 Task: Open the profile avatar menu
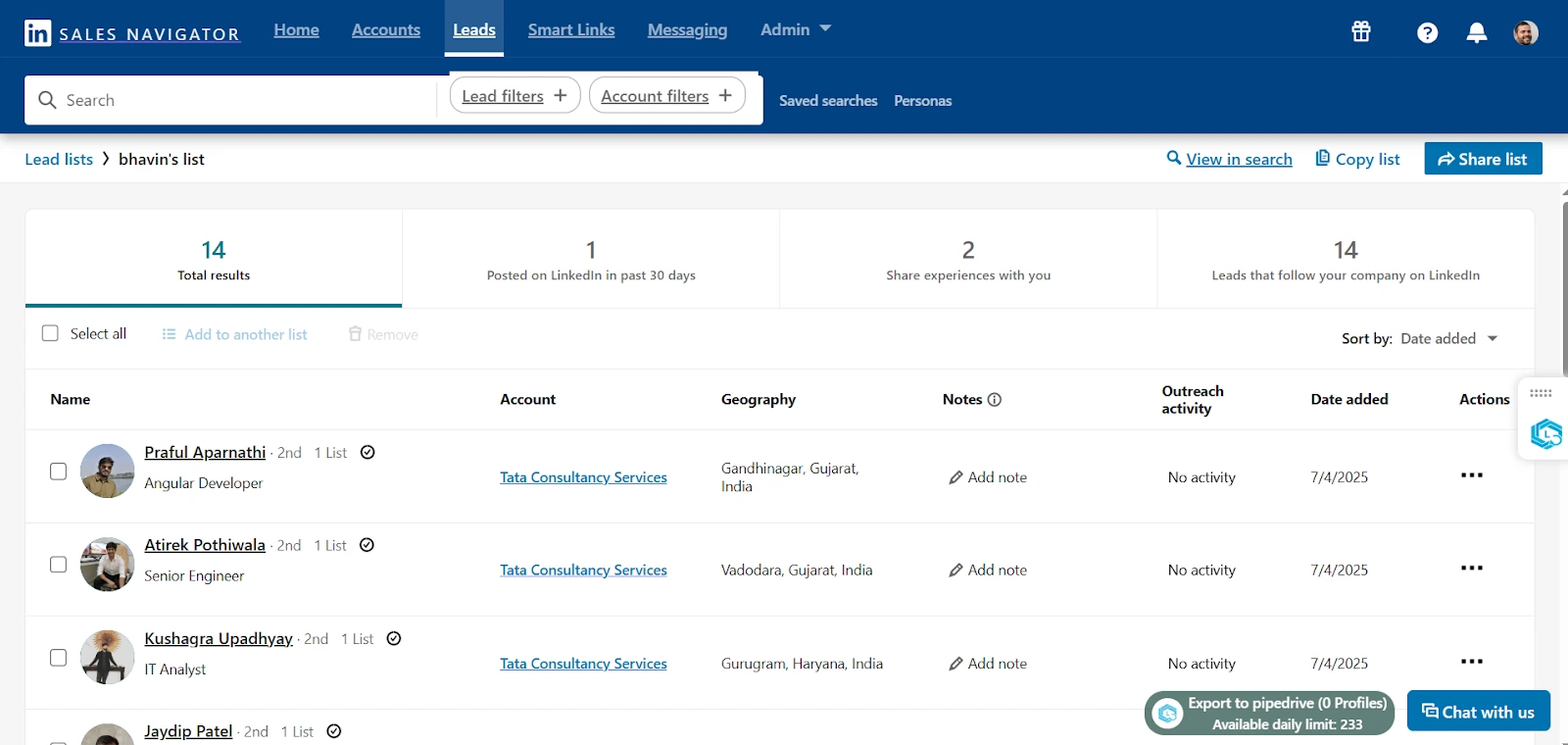(x=1526, y=32)
